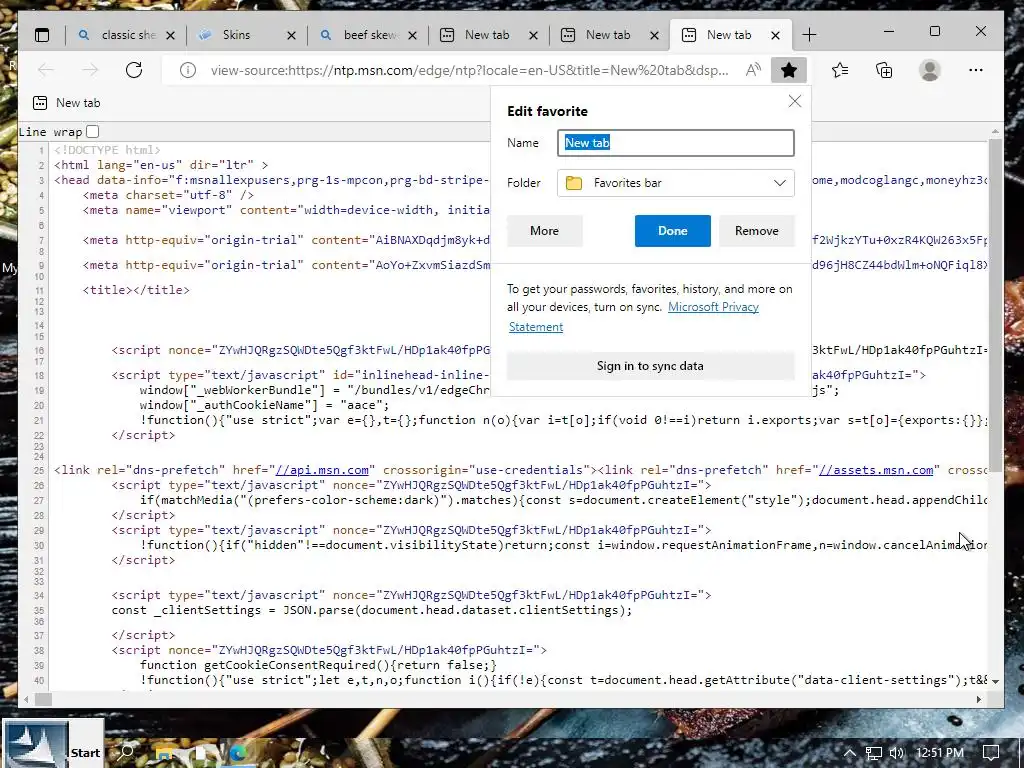1024x768 pixels.
Task: Click the scroll left arrow
Action: point(25,699)
